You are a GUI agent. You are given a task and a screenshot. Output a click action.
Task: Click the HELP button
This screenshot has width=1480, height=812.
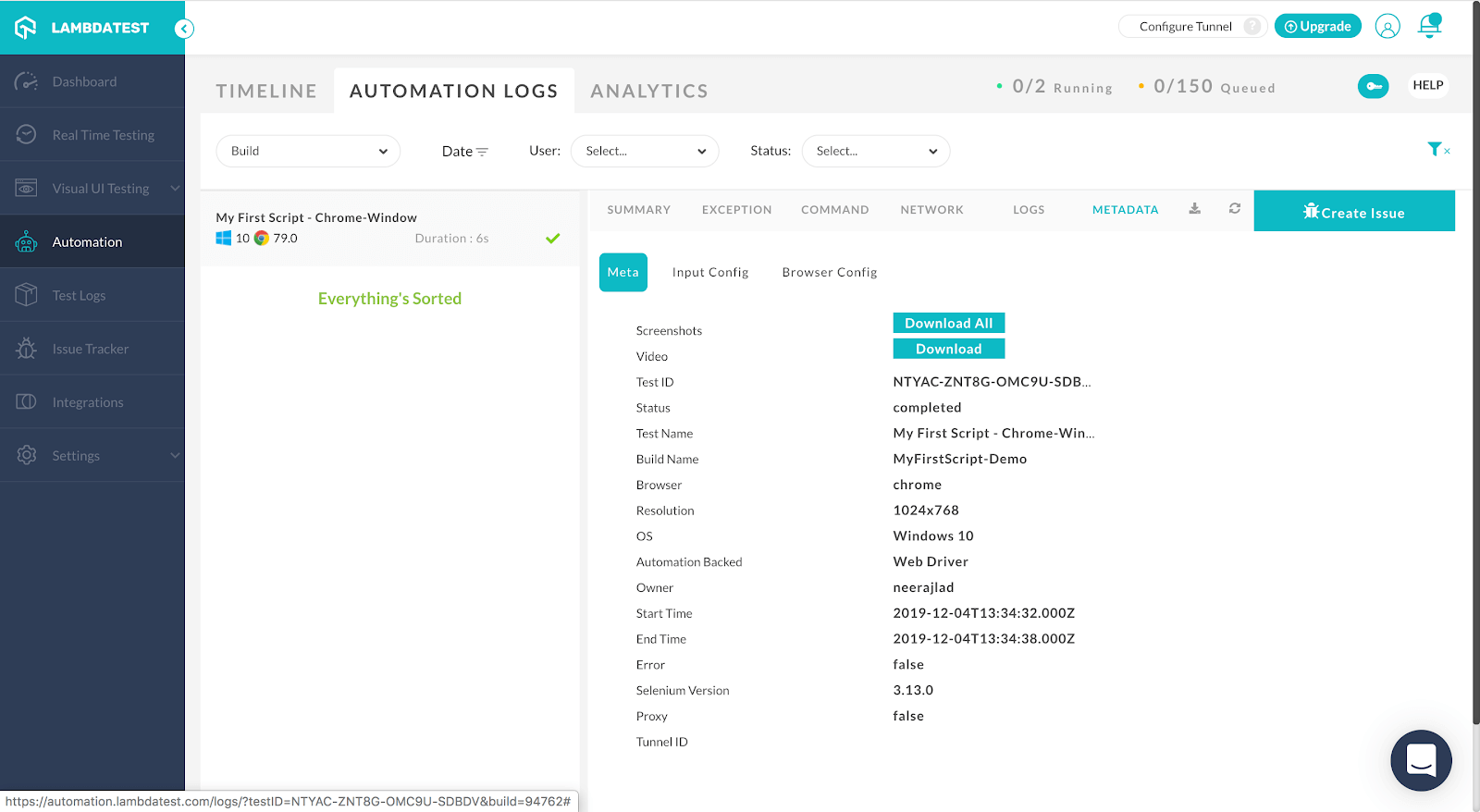1428,85
